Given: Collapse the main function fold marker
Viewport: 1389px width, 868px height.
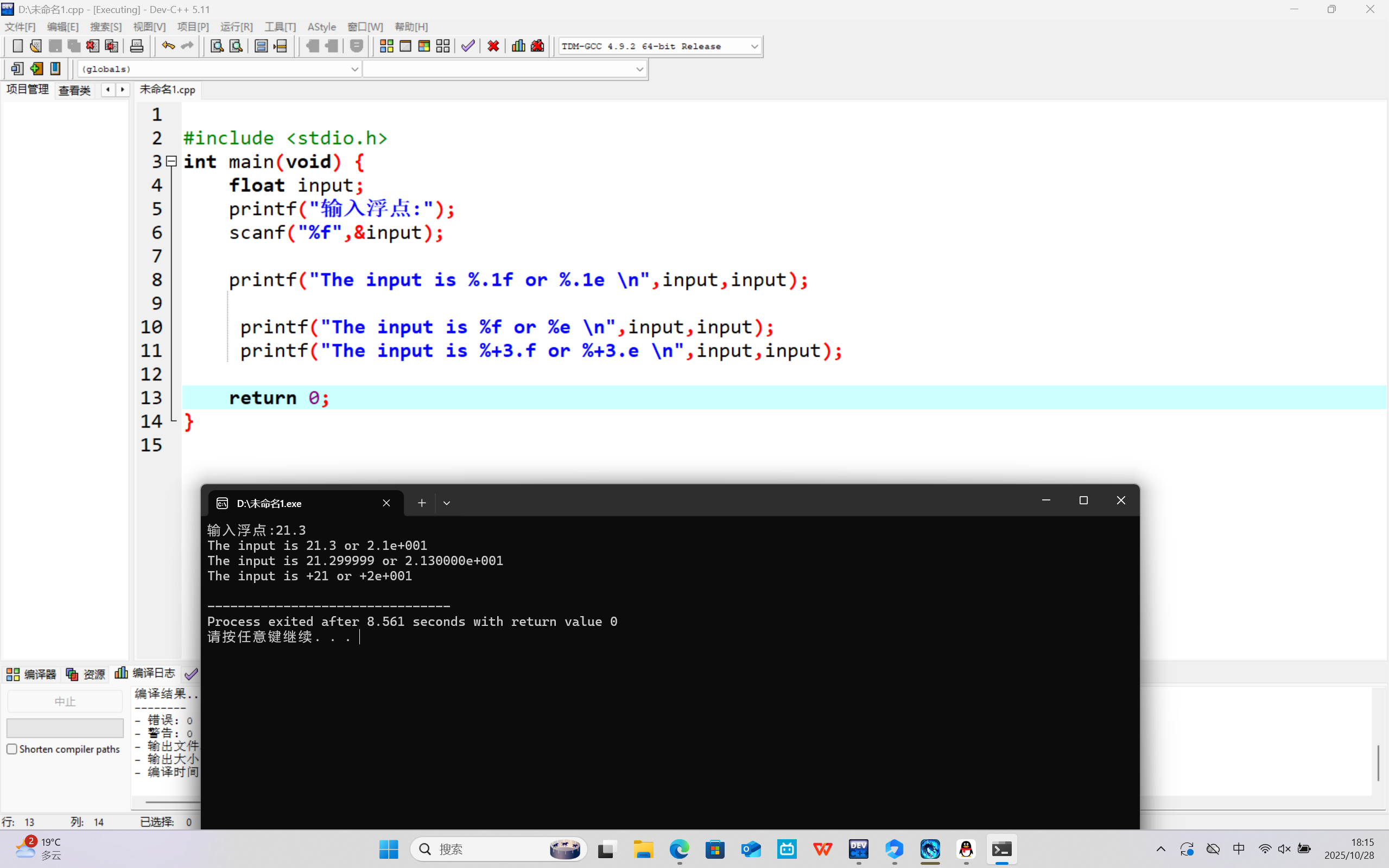Looking at the screenshot, I should [171, 161].
